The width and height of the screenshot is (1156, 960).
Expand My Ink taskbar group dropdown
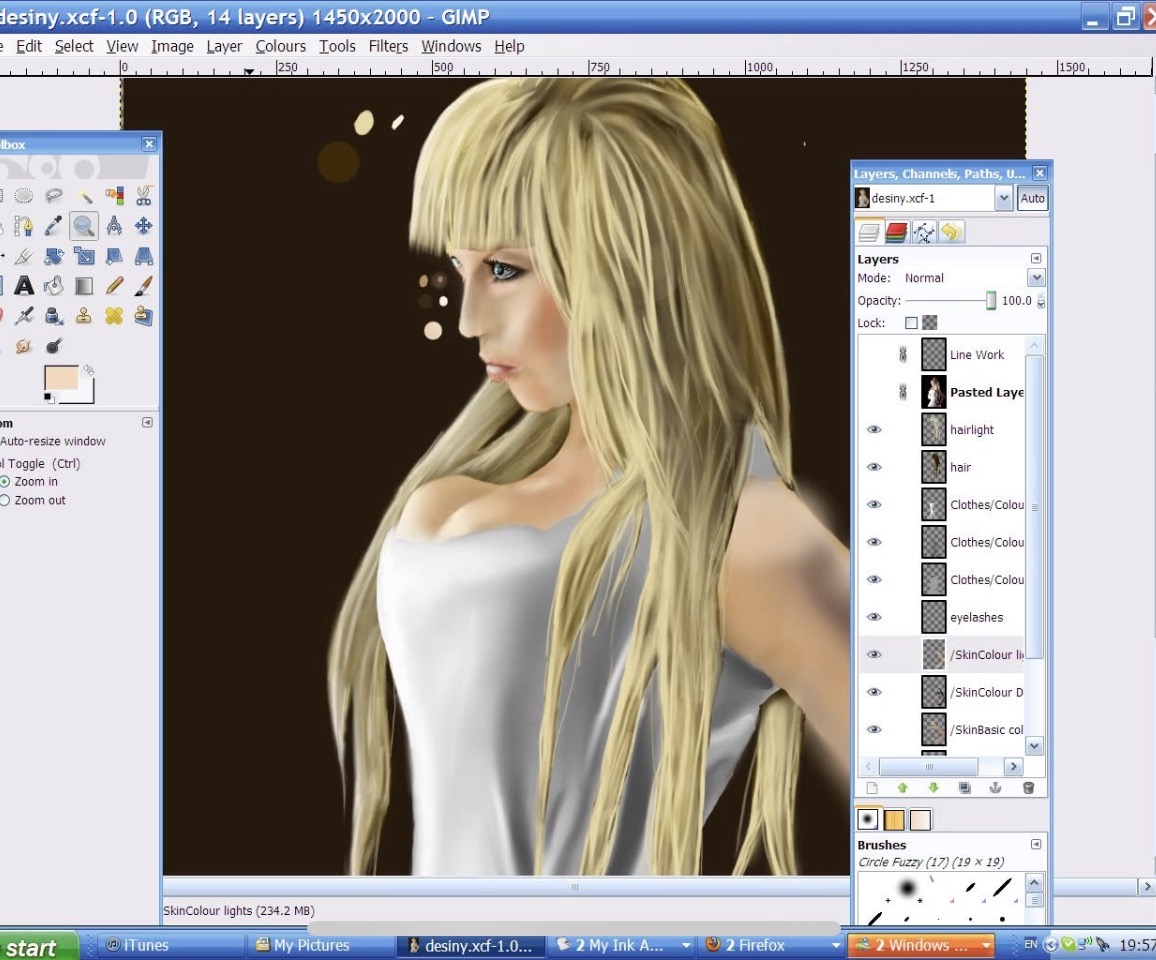point(686,945)
